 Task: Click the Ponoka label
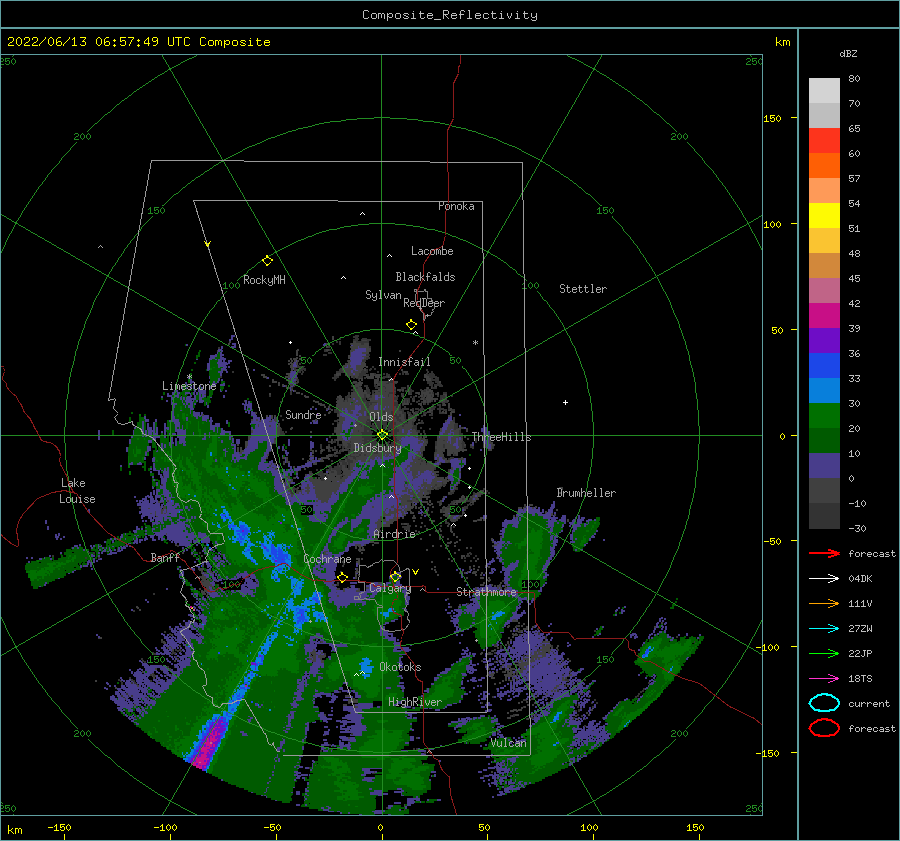point(456,206)
